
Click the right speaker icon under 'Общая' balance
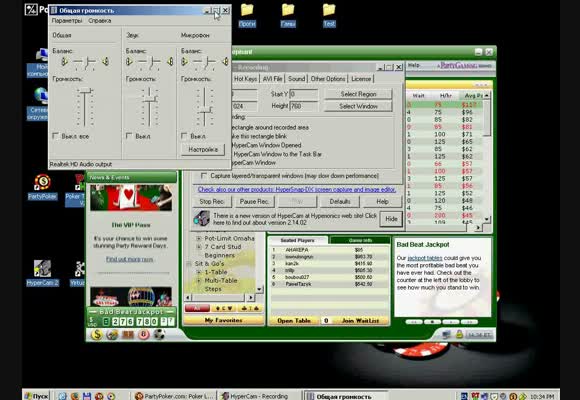(x=105, y=61)
